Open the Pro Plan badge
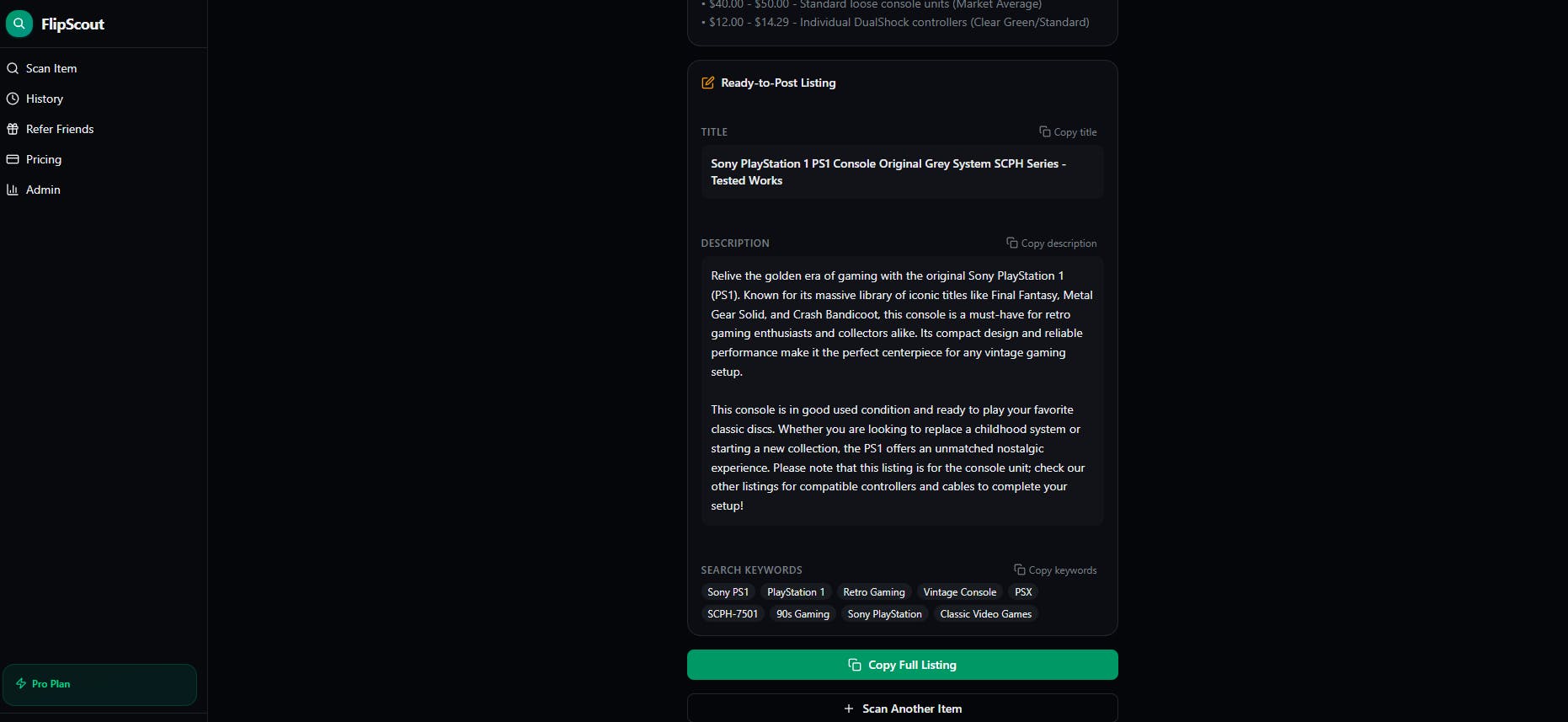Viewport: 1568px width, 722px height. point(99,684)
